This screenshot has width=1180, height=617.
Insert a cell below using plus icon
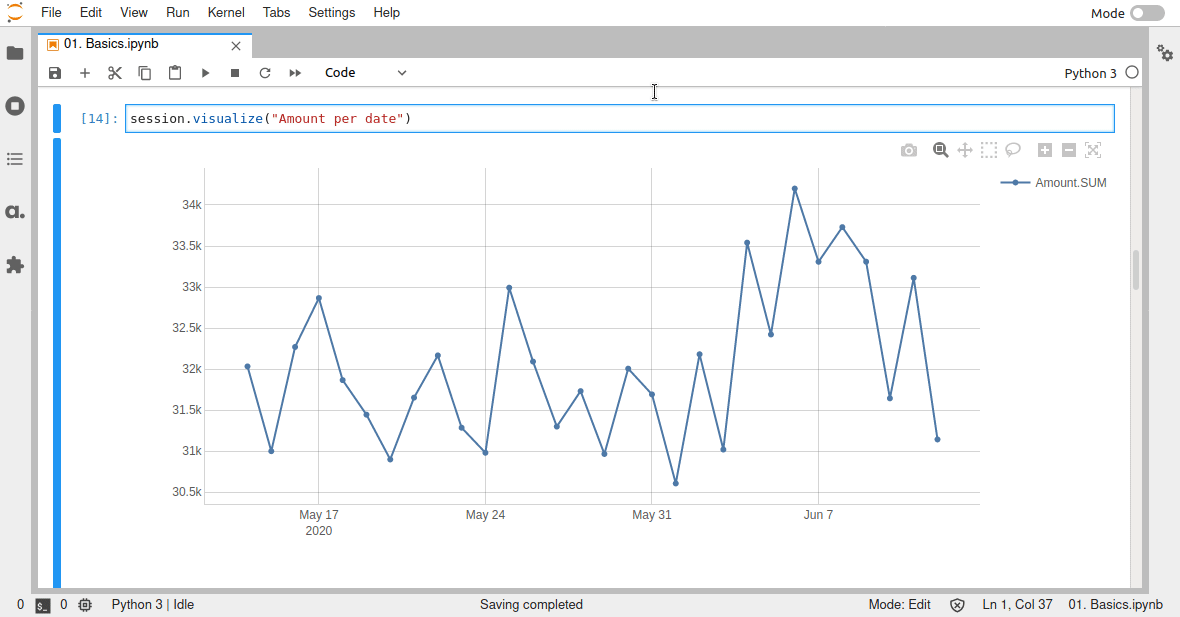coord(85,73)
